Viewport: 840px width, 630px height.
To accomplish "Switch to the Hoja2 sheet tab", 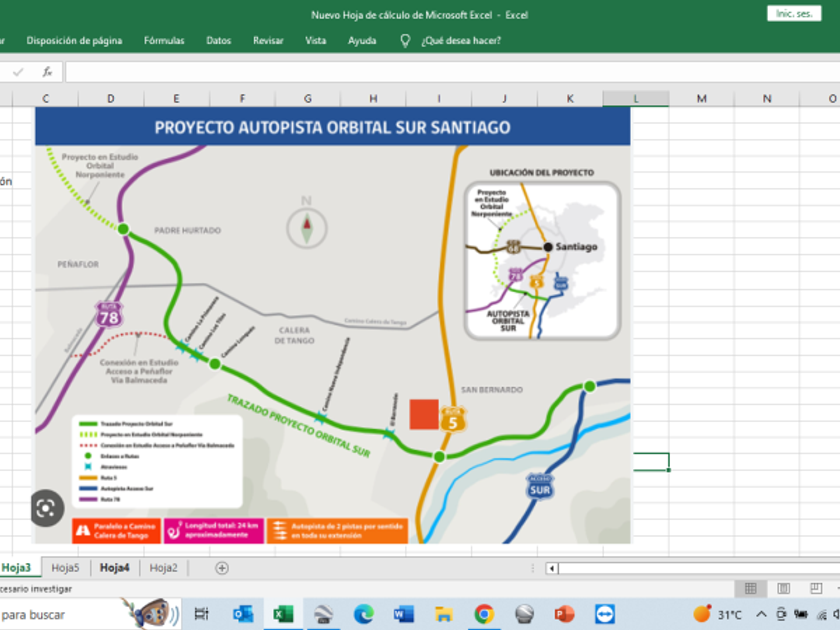I will click(x=163, y=568).
